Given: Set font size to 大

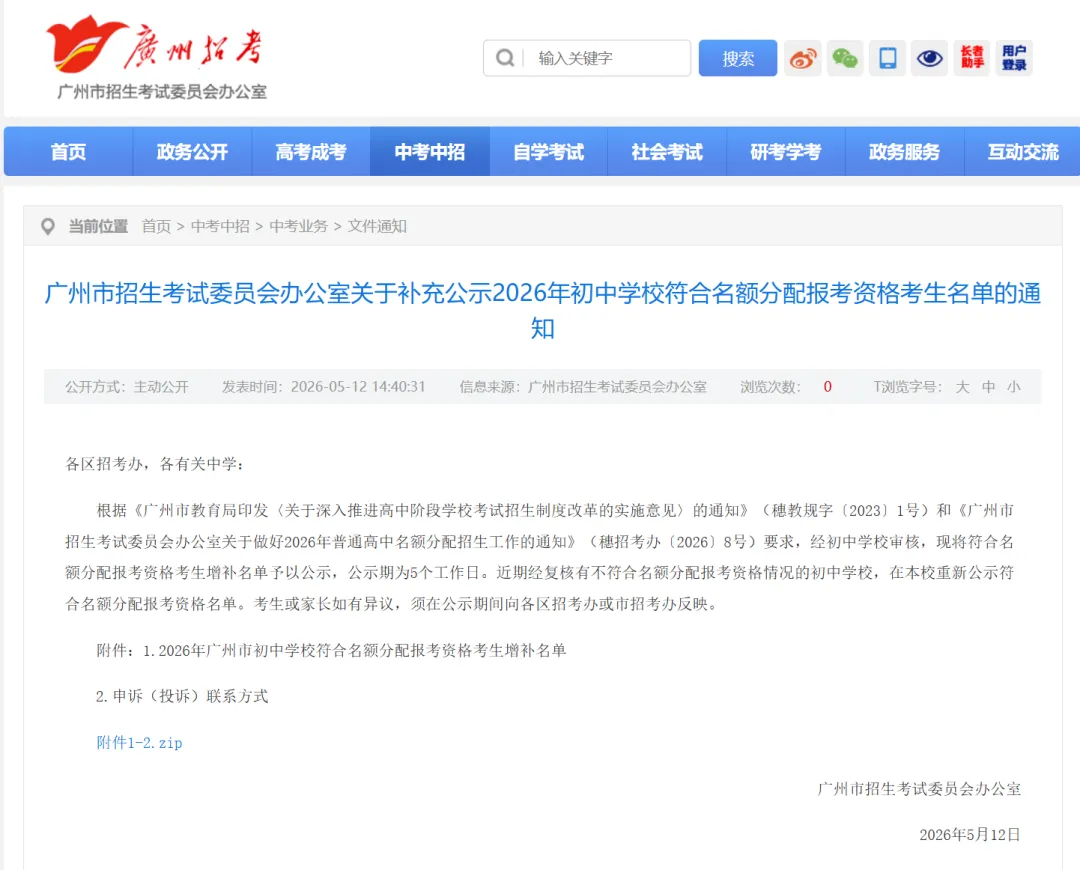Looking at the screenshot, I should point(962,387).
